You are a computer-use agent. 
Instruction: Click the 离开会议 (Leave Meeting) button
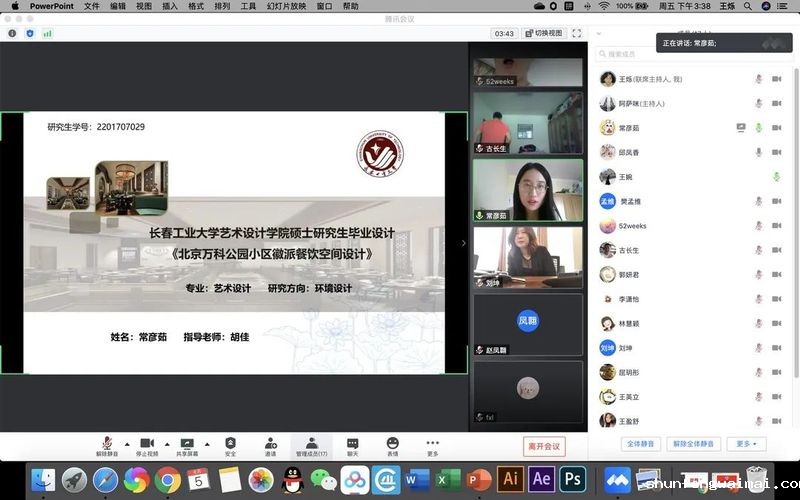(544, 446)
